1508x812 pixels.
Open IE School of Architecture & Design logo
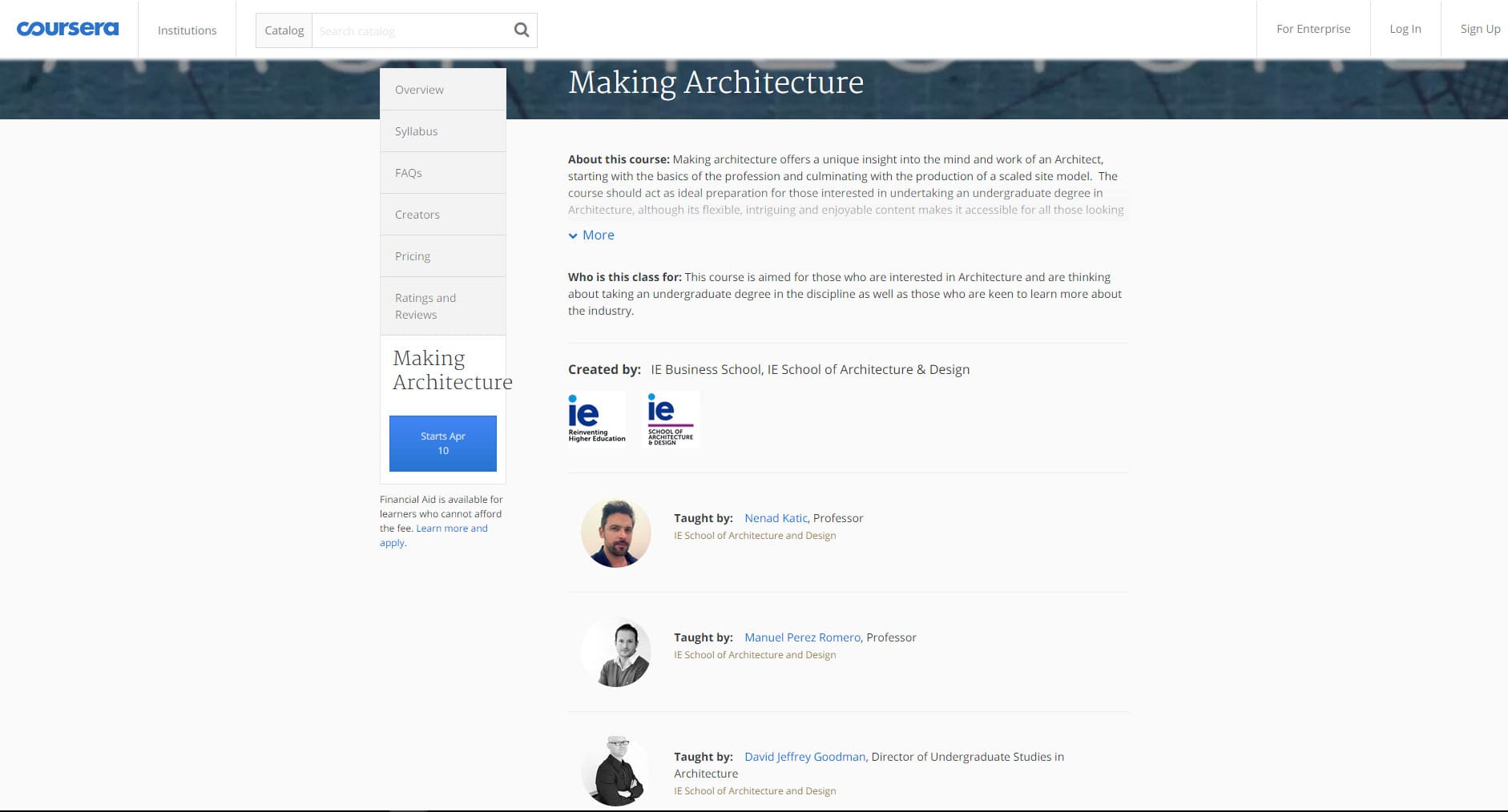tap(671, 419)
